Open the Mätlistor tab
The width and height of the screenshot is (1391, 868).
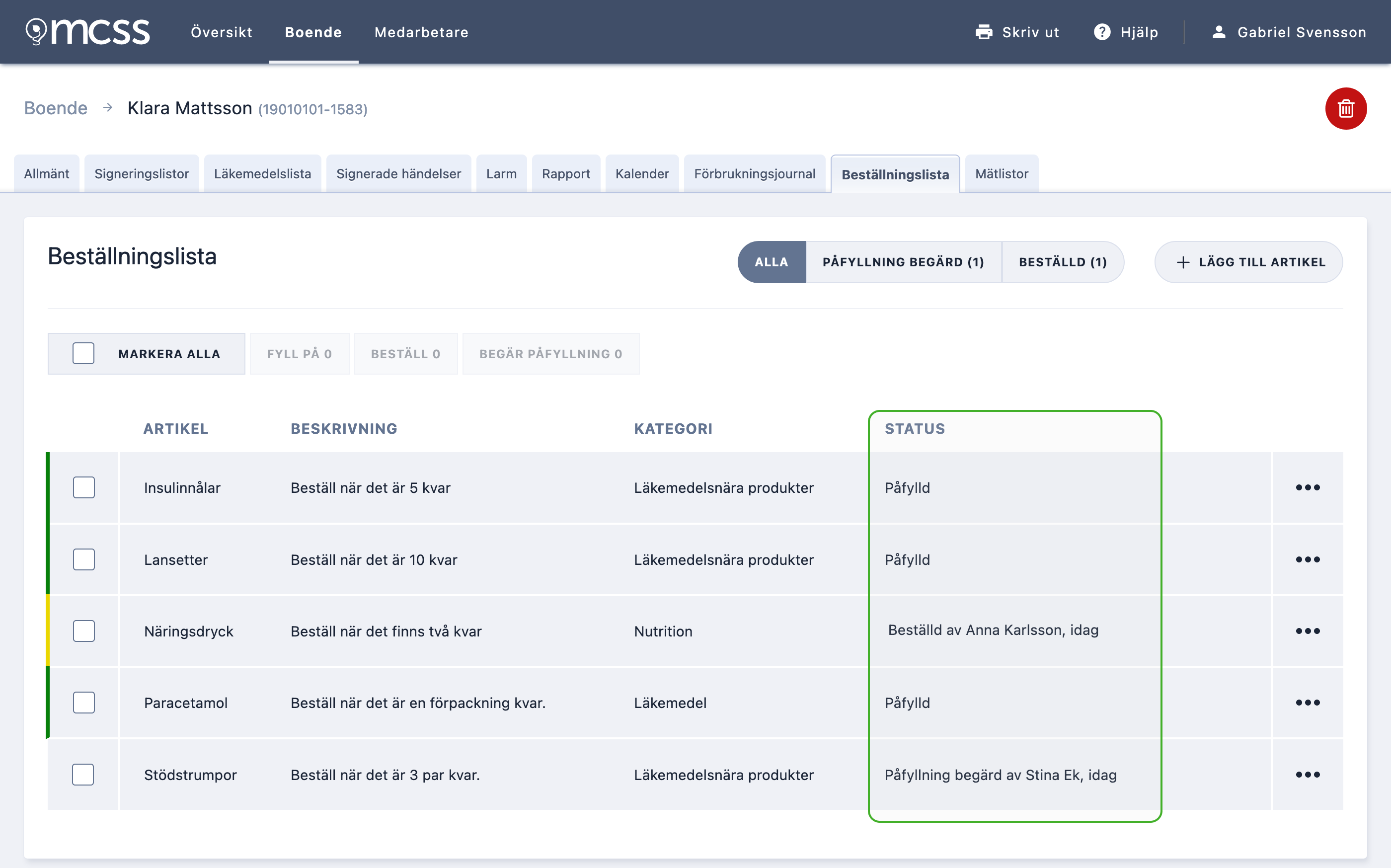click(1002, 174)
